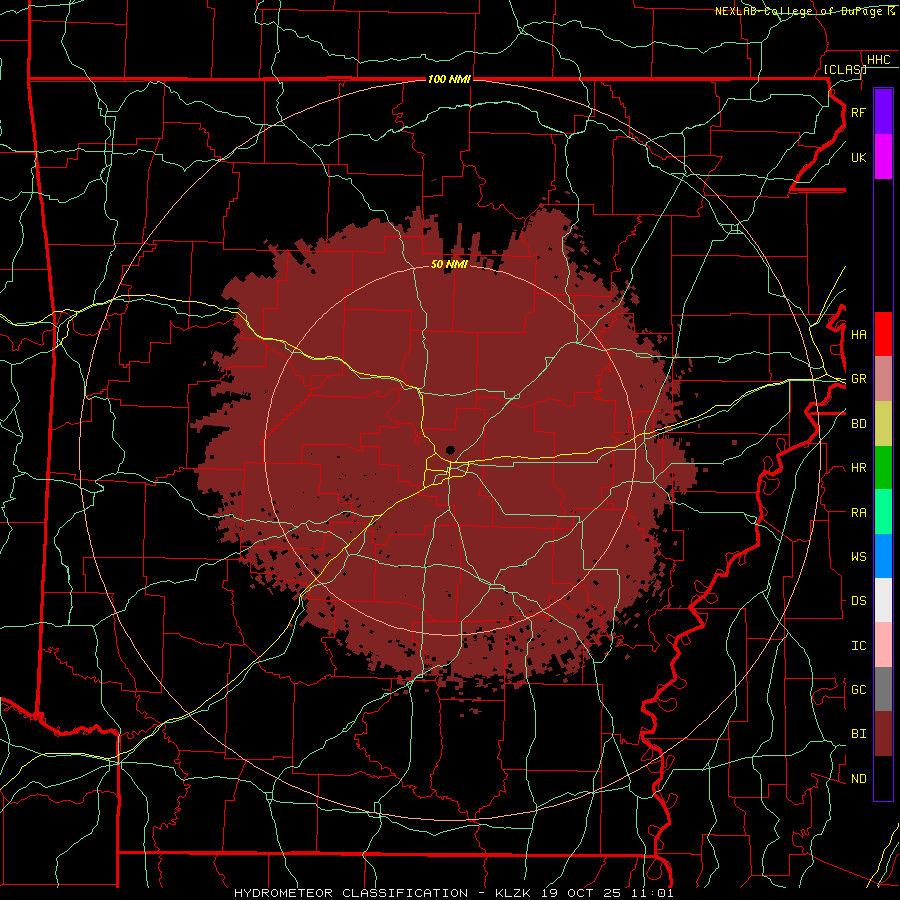Viewport: 900px width, 900px height.
Task: Click the HA red legend swatch
Action: click(883, 334)
